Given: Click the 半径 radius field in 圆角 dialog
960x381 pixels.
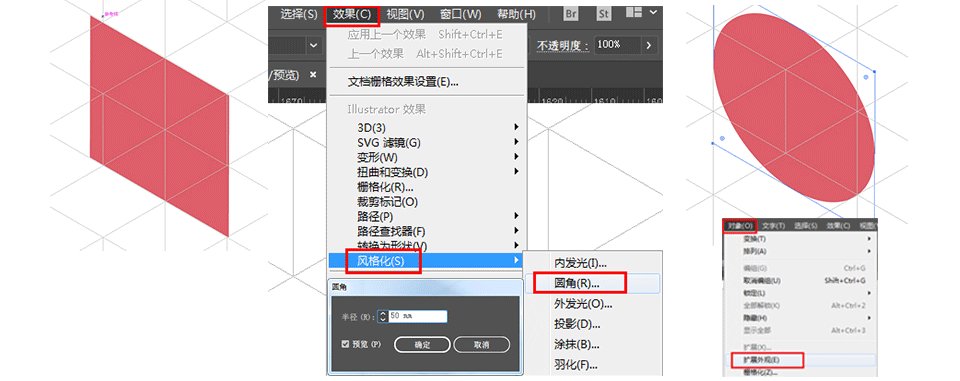Looking at the screenshot, I should (418, 317).
